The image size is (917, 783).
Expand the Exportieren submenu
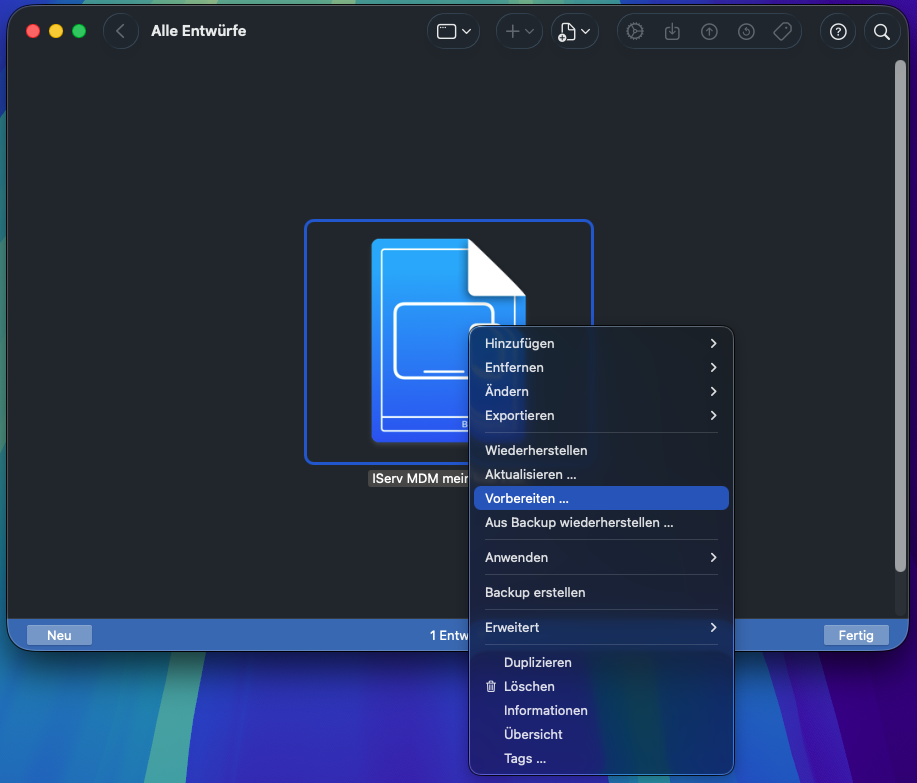pos(601,415)
